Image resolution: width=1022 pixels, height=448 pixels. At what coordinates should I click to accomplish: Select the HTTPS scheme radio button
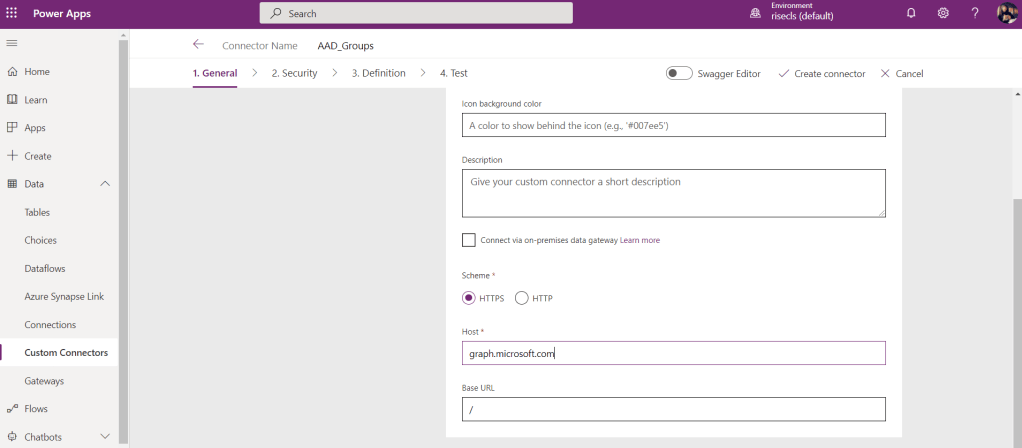pyautogui.click(x=469, y=298)
